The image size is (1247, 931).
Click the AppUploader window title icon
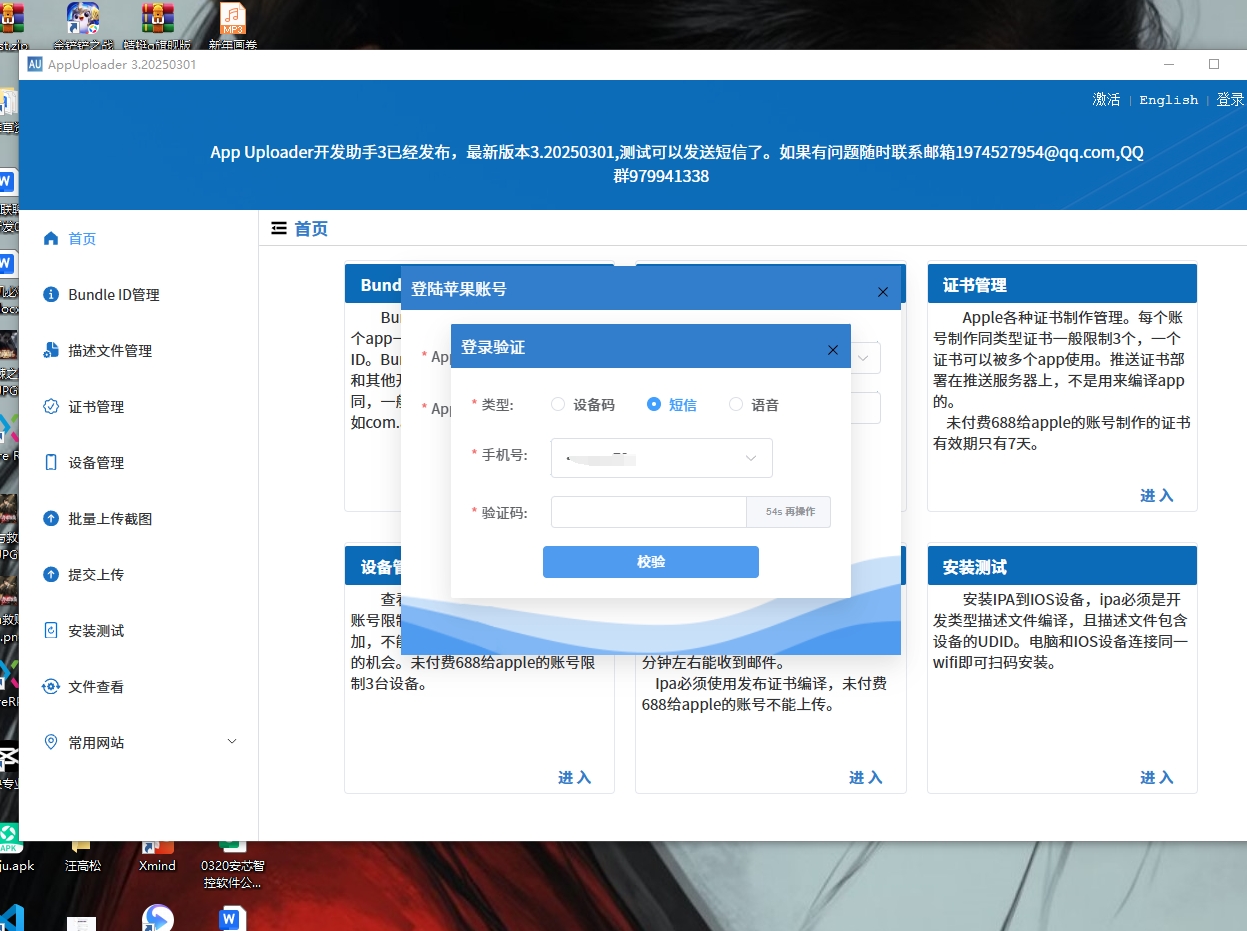click(x=35, y=65)
